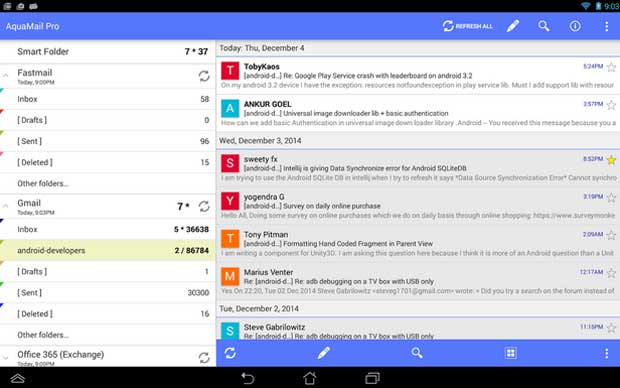Open Fastmail Sent folder showing 96
620x388 pixels.
tap(108, 141)
